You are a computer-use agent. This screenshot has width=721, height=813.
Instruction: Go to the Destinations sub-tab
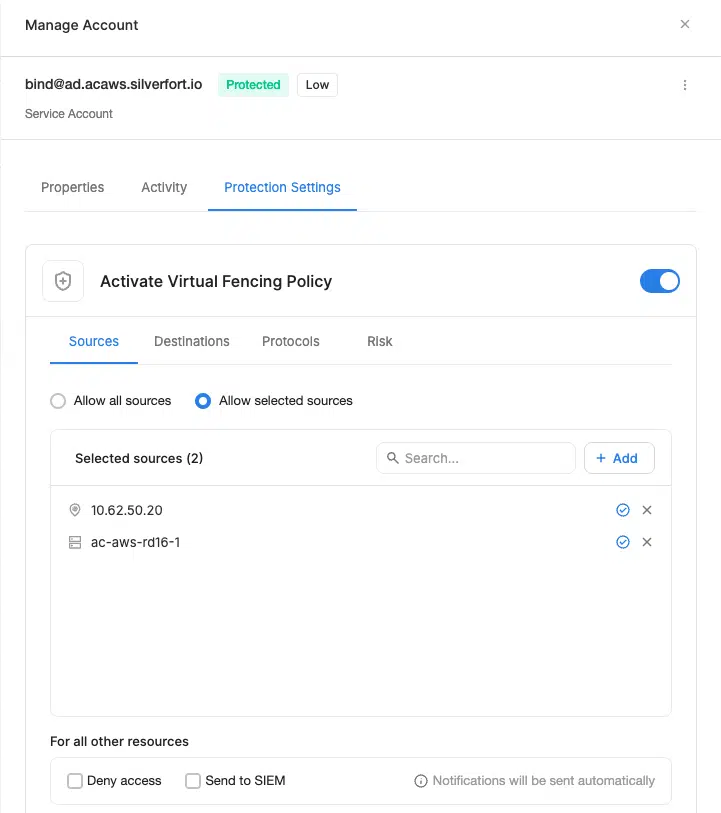[x=192, y=341]
